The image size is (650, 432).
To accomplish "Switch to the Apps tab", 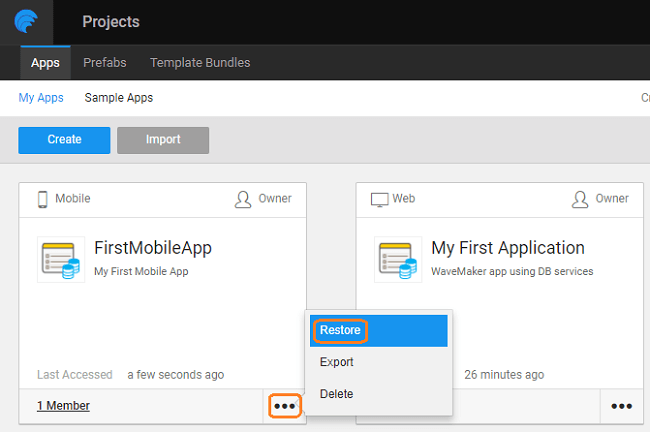I will pyautogui.click(x=45, y=62).
